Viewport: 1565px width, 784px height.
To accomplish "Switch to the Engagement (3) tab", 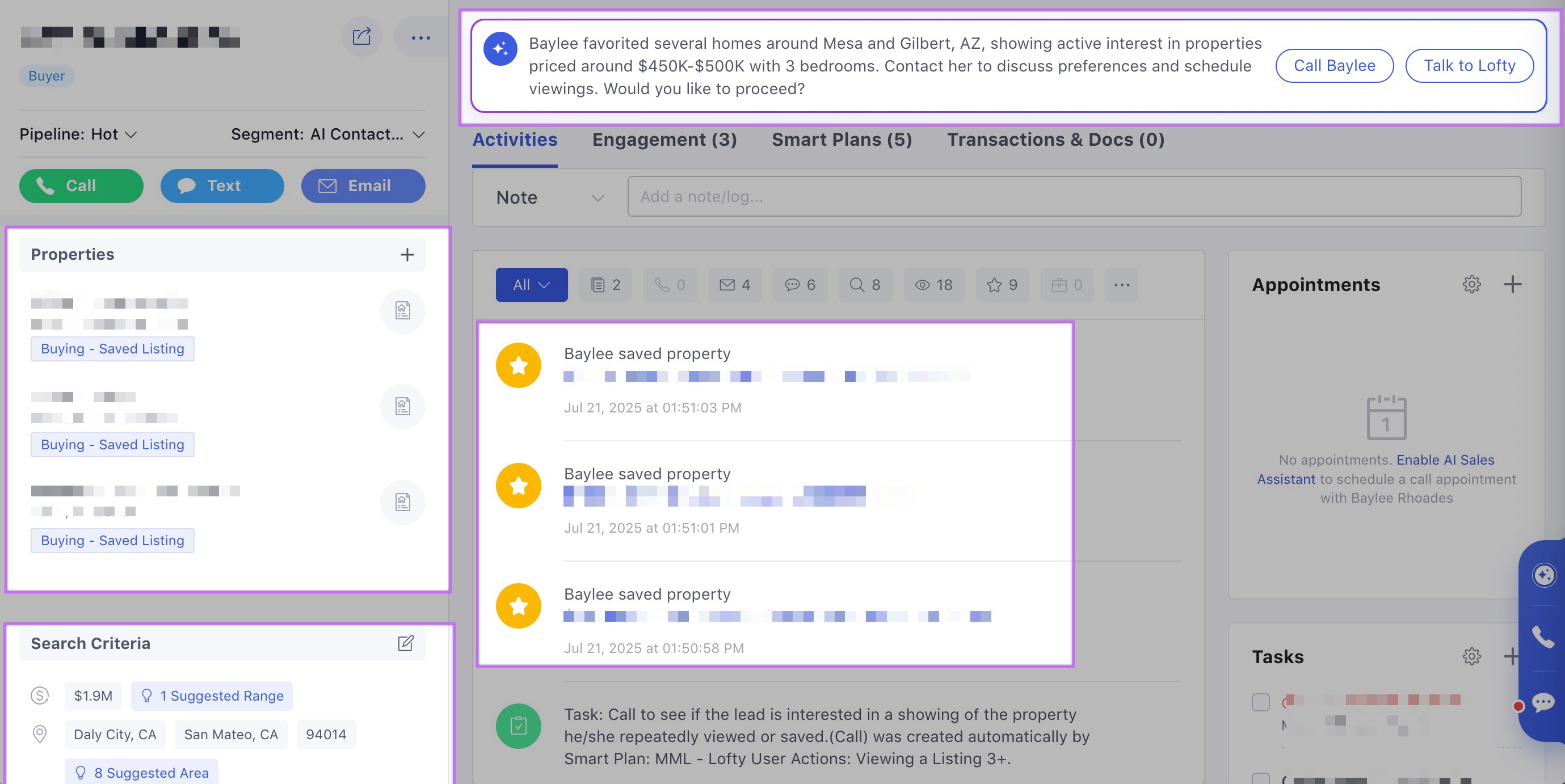I will [x=664, y=140].
